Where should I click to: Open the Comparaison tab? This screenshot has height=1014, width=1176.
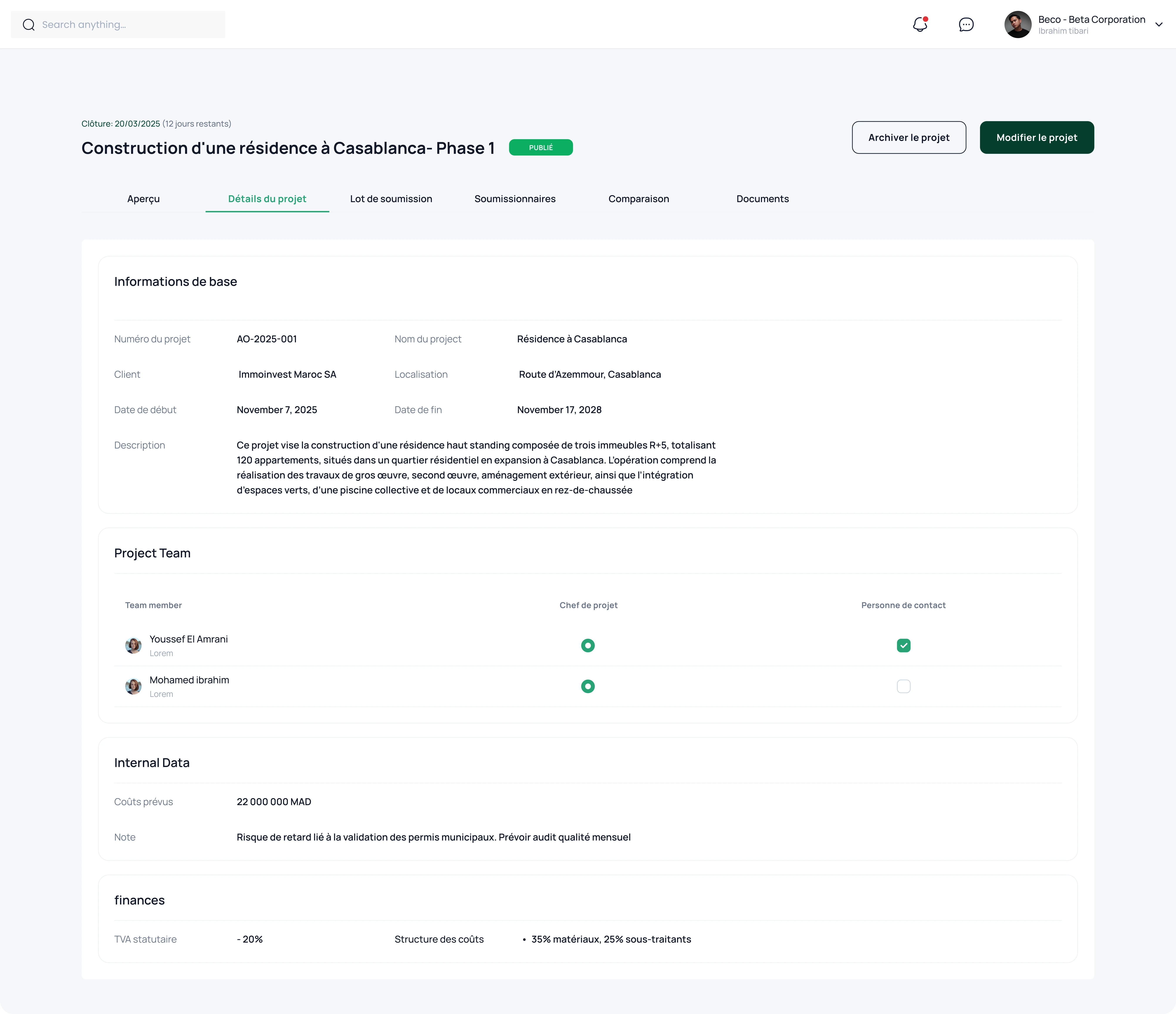pos(639,199)
